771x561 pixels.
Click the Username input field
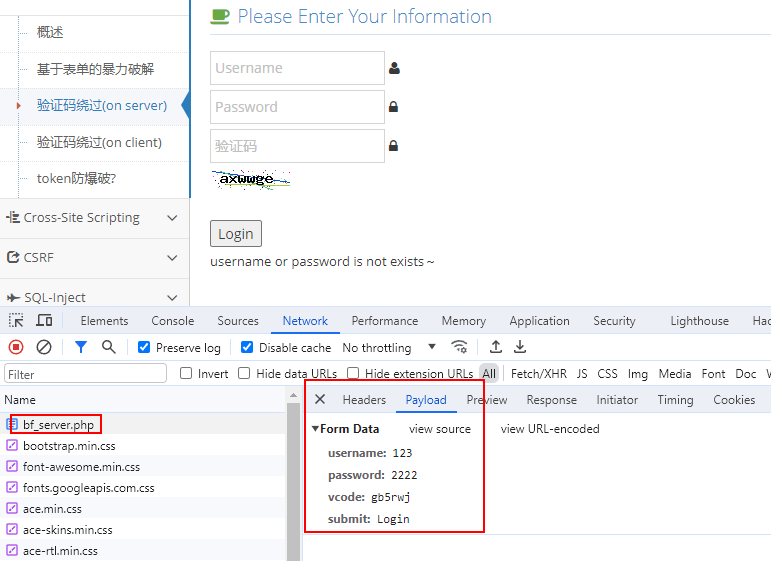297,68
